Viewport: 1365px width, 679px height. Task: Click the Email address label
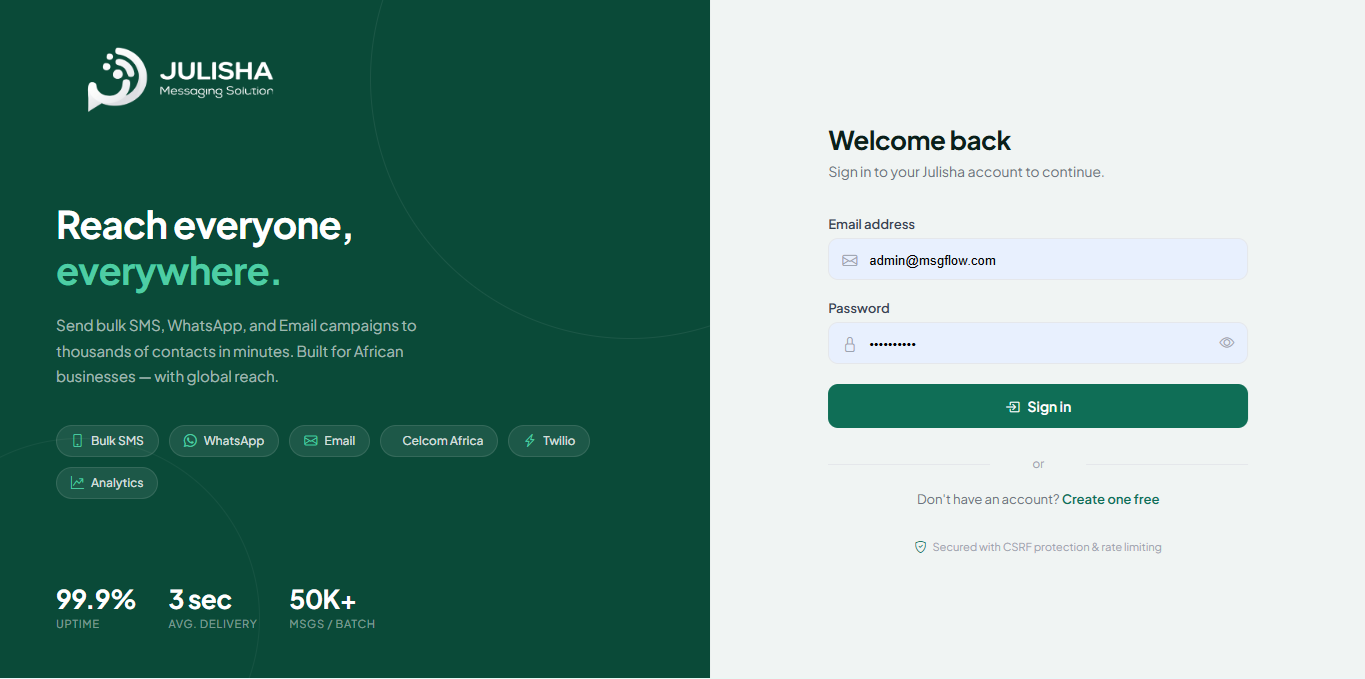point(871,224)
